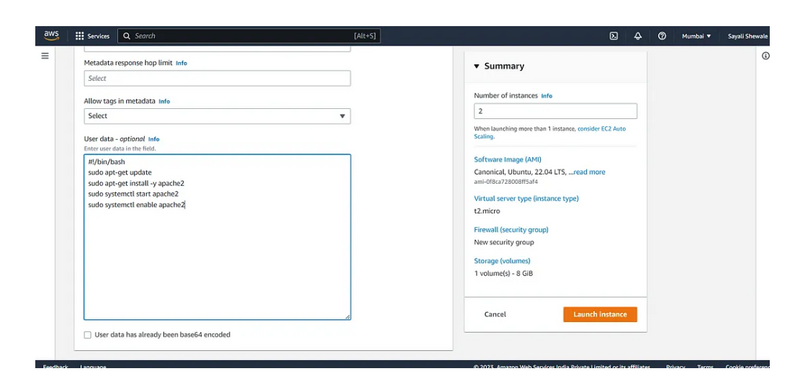Collapse the Summary panel triangle
The image size is (800, 377).
pos(477,66)
